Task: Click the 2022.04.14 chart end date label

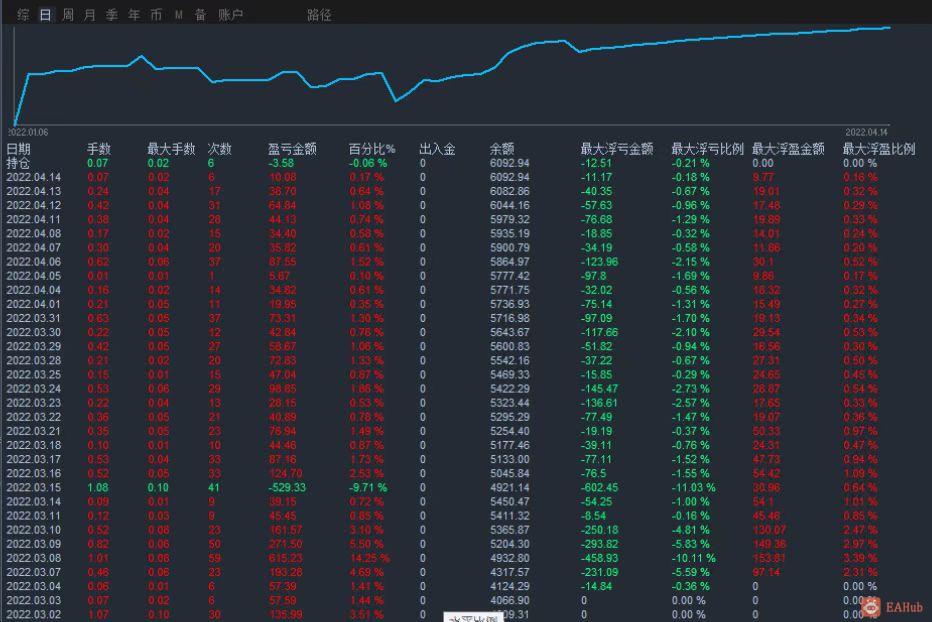Action: 867,132
